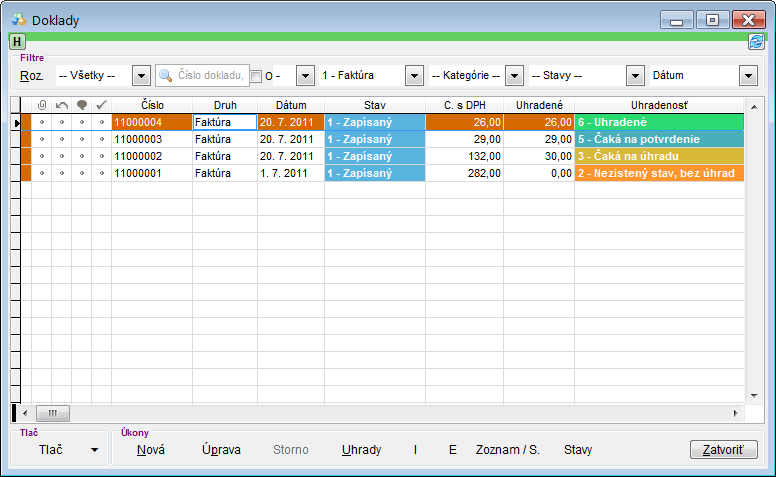The width and height of the screenshot is (776, 477).
Task: Click the Nová button
Action: 151,450
